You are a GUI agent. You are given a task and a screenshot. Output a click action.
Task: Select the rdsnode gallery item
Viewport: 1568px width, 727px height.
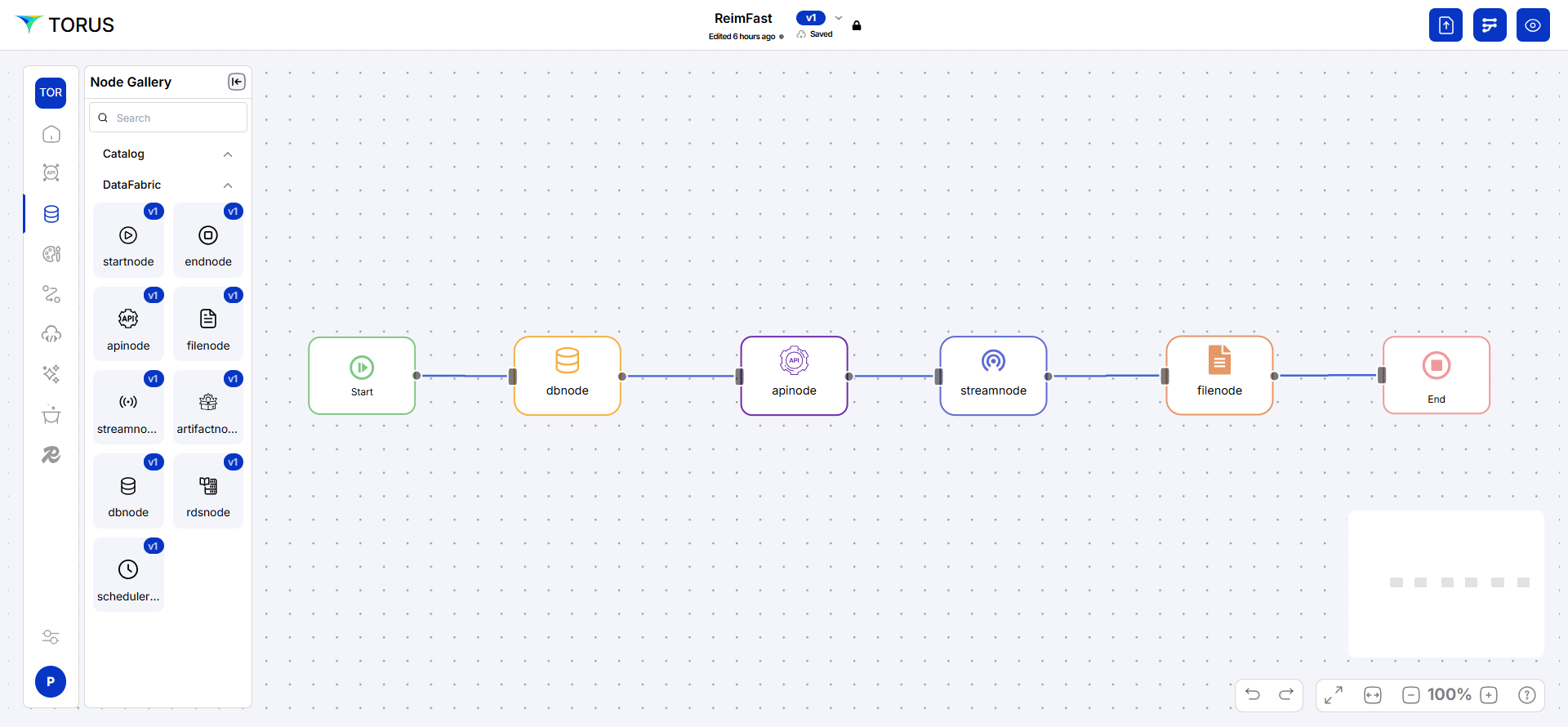pyautogui.click(x=208, y=492)
